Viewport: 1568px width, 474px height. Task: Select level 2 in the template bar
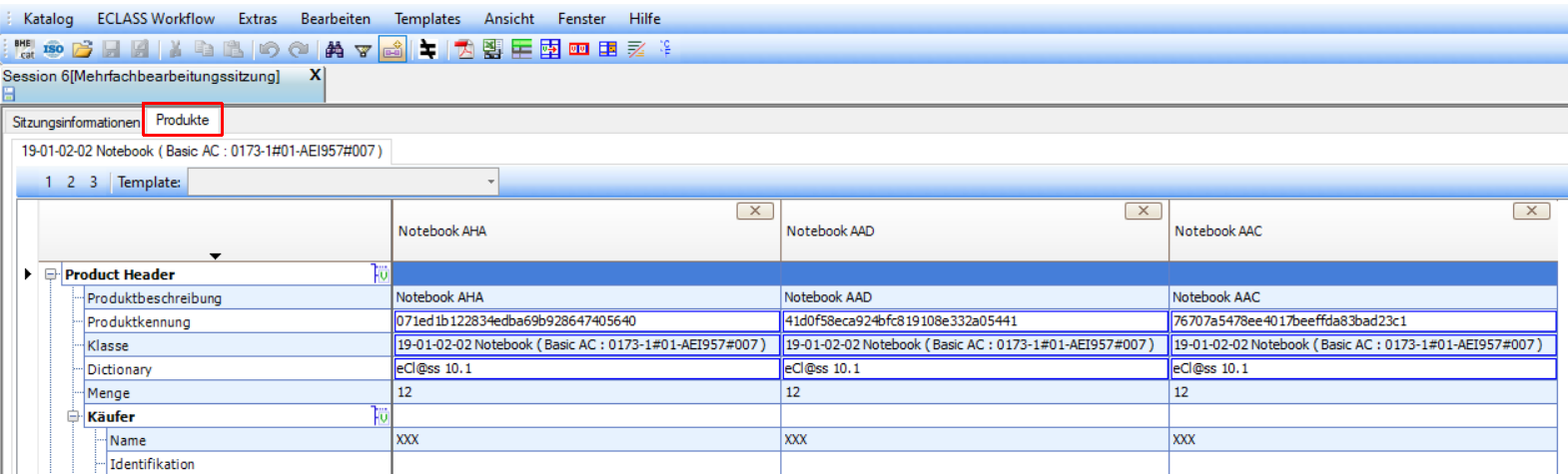[71, 182]
